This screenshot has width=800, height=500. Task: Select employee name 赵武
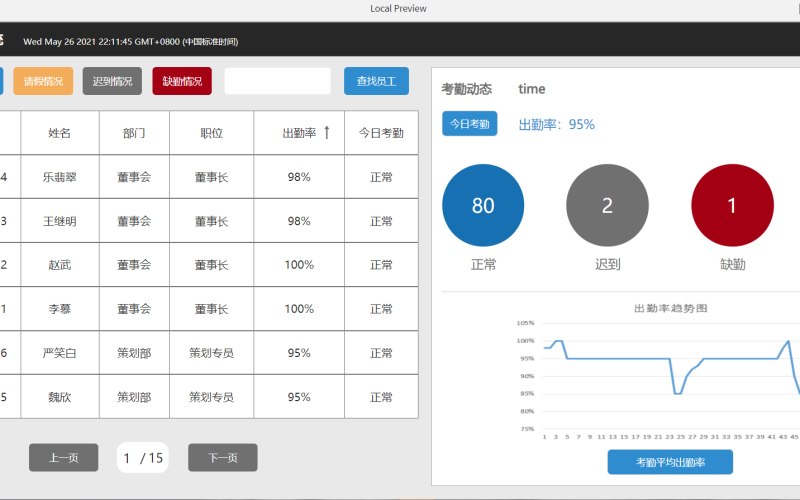[x=60, y=265]
